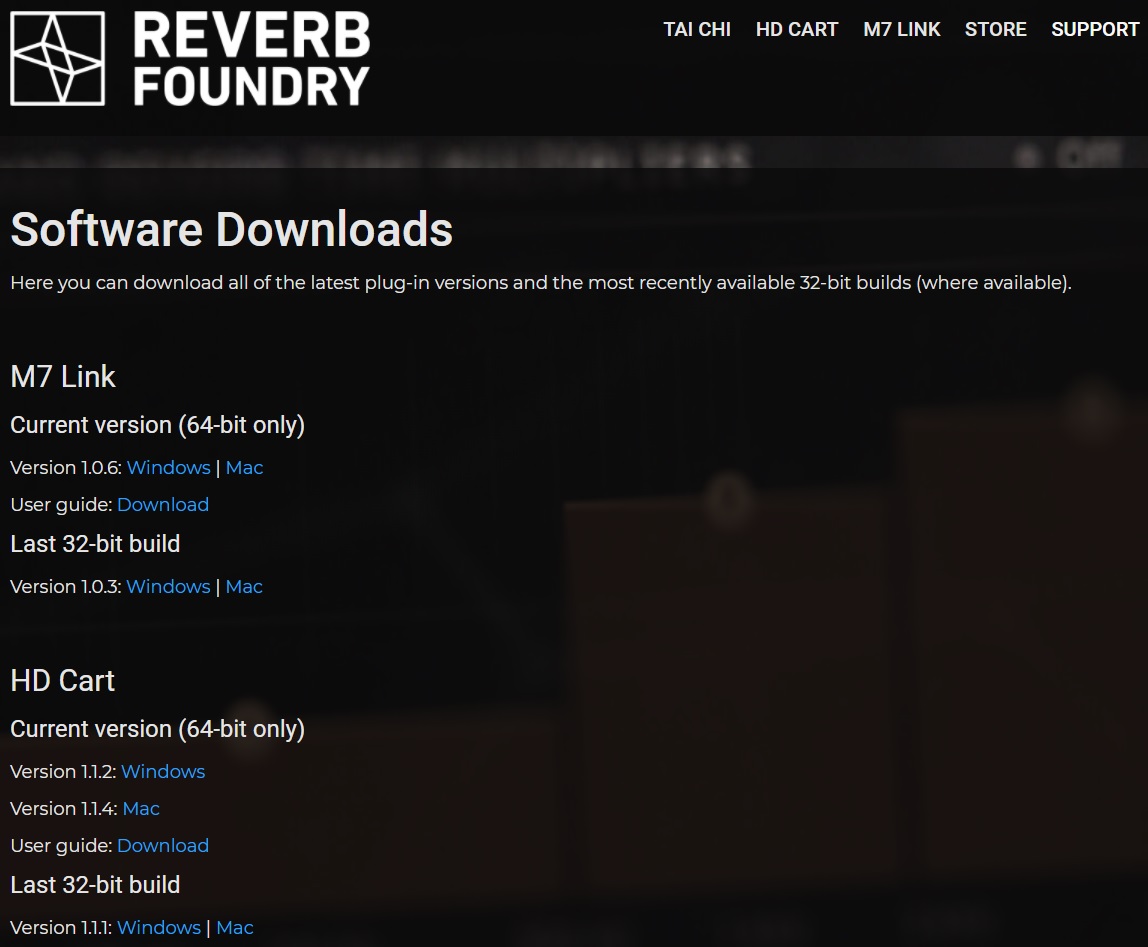
Task: Get the HD Cart 1.1.1 Windows build
Action: click(x=158, y=927)
